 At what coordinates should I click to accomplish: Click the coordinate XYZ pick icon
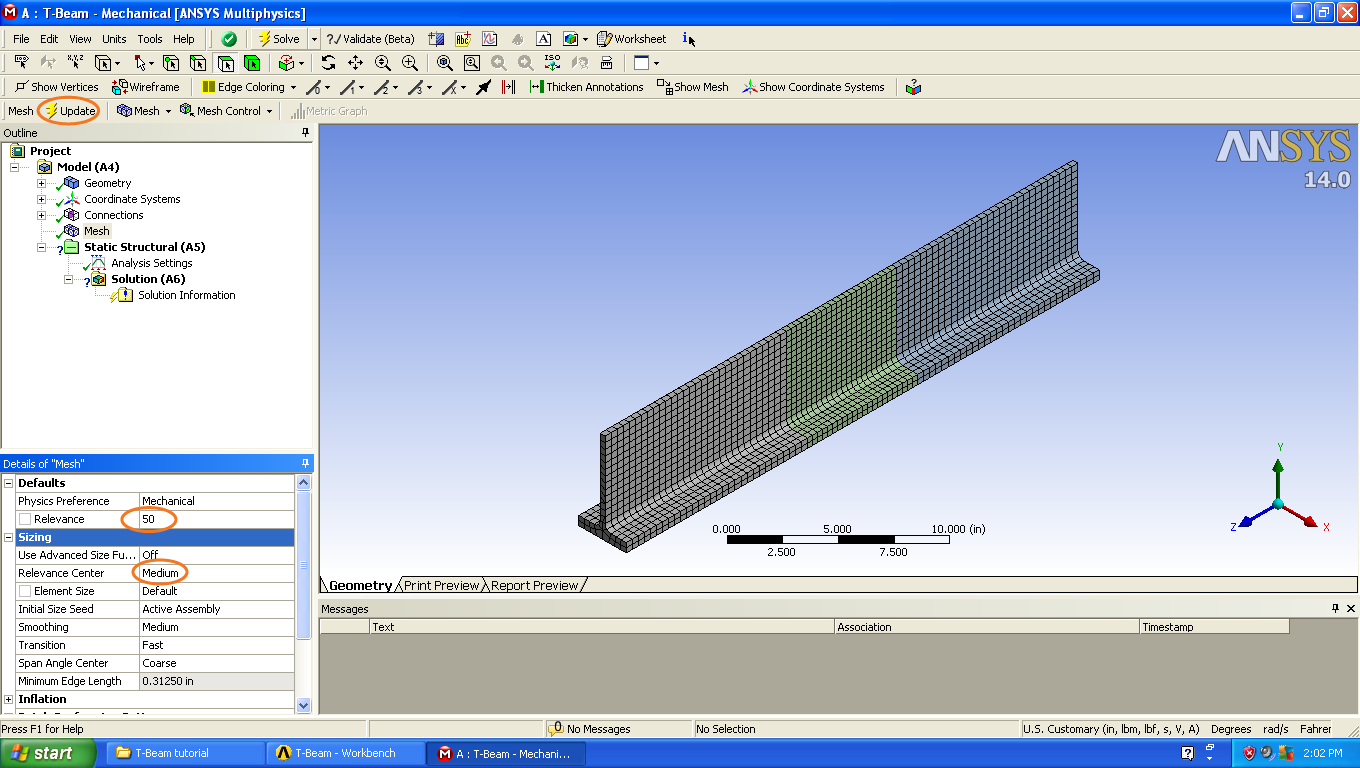pyautogui.click(x=75, y=62)
